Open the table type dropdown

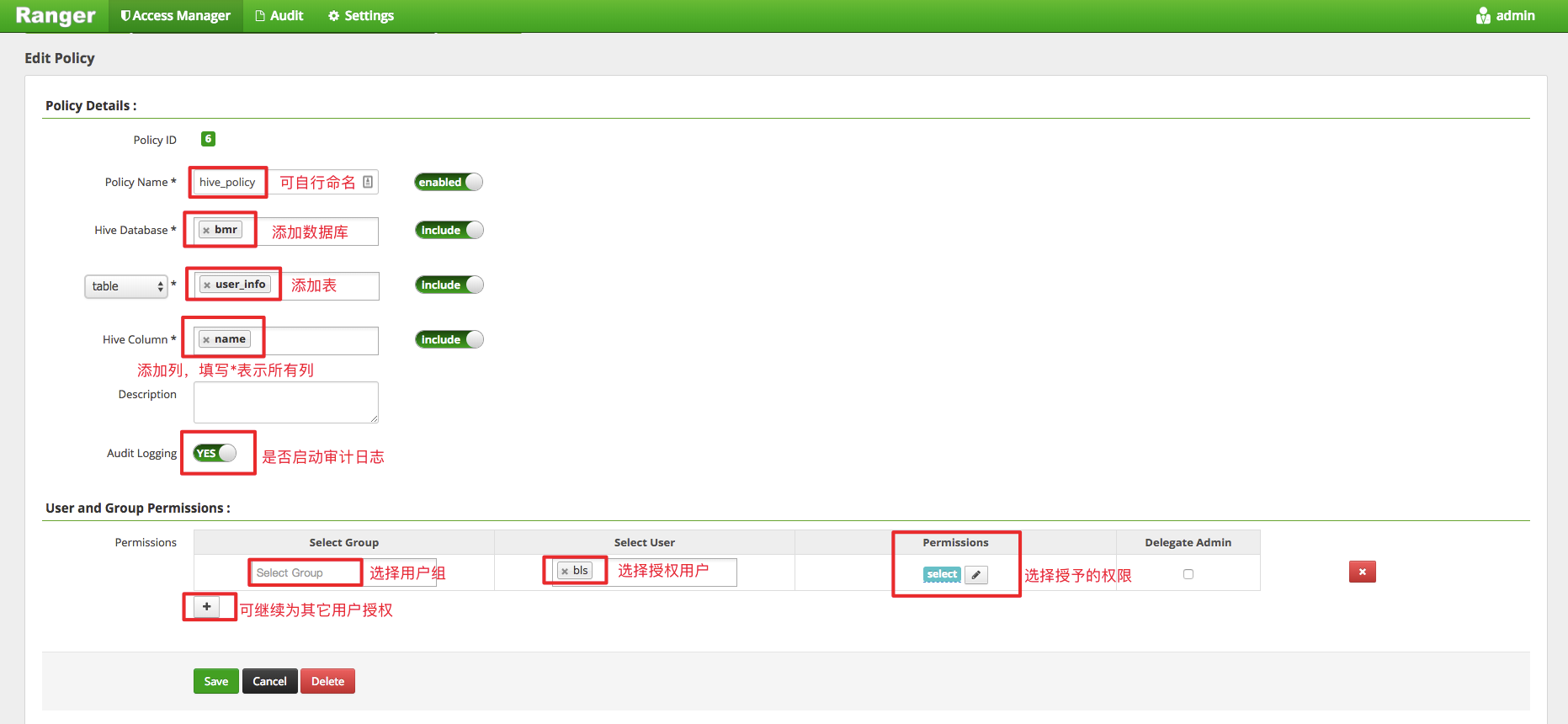(126, 286)
